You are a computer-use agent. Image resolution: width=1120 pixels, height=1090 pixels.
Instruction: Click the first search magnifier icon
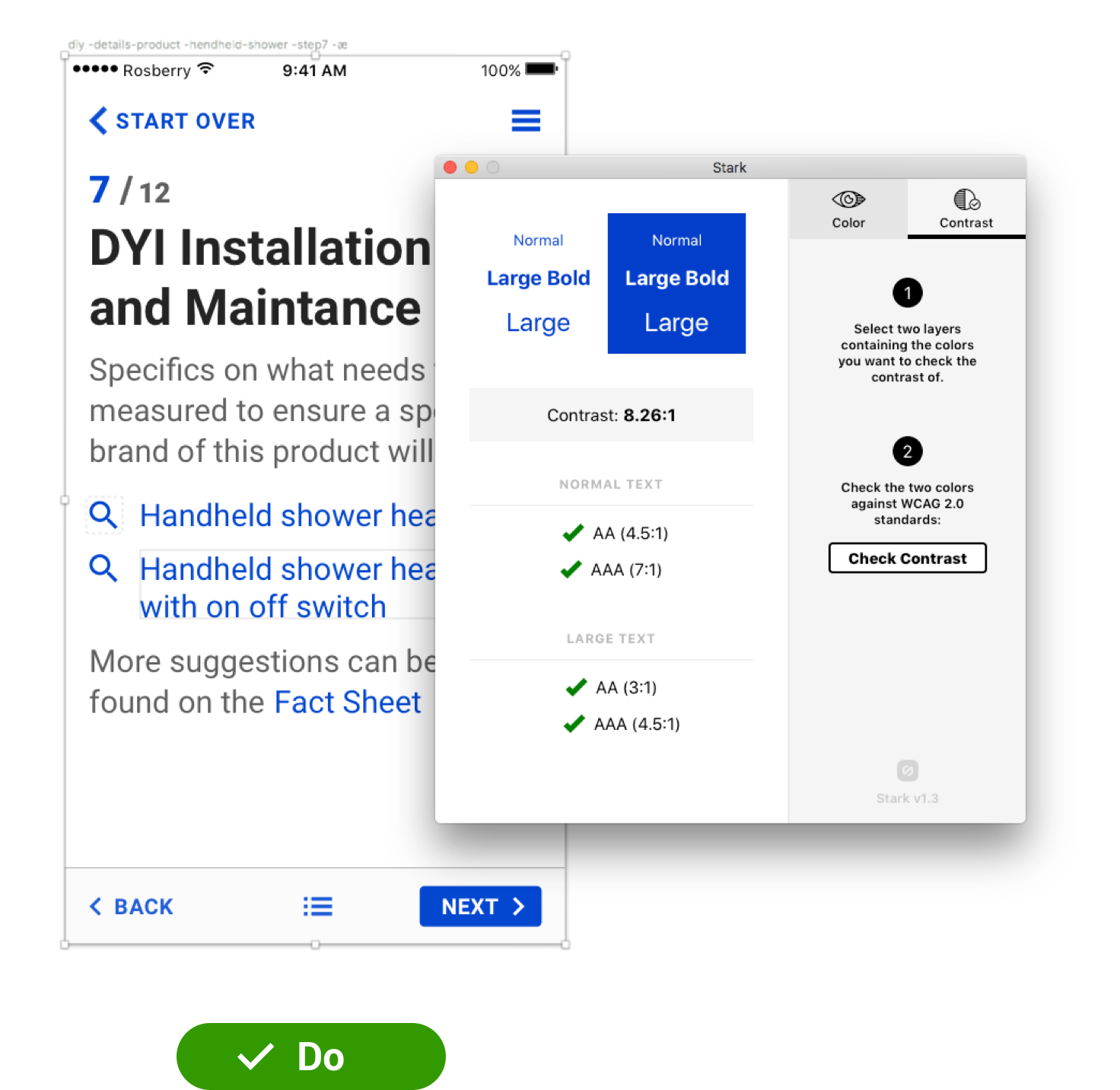click(103, 515)
